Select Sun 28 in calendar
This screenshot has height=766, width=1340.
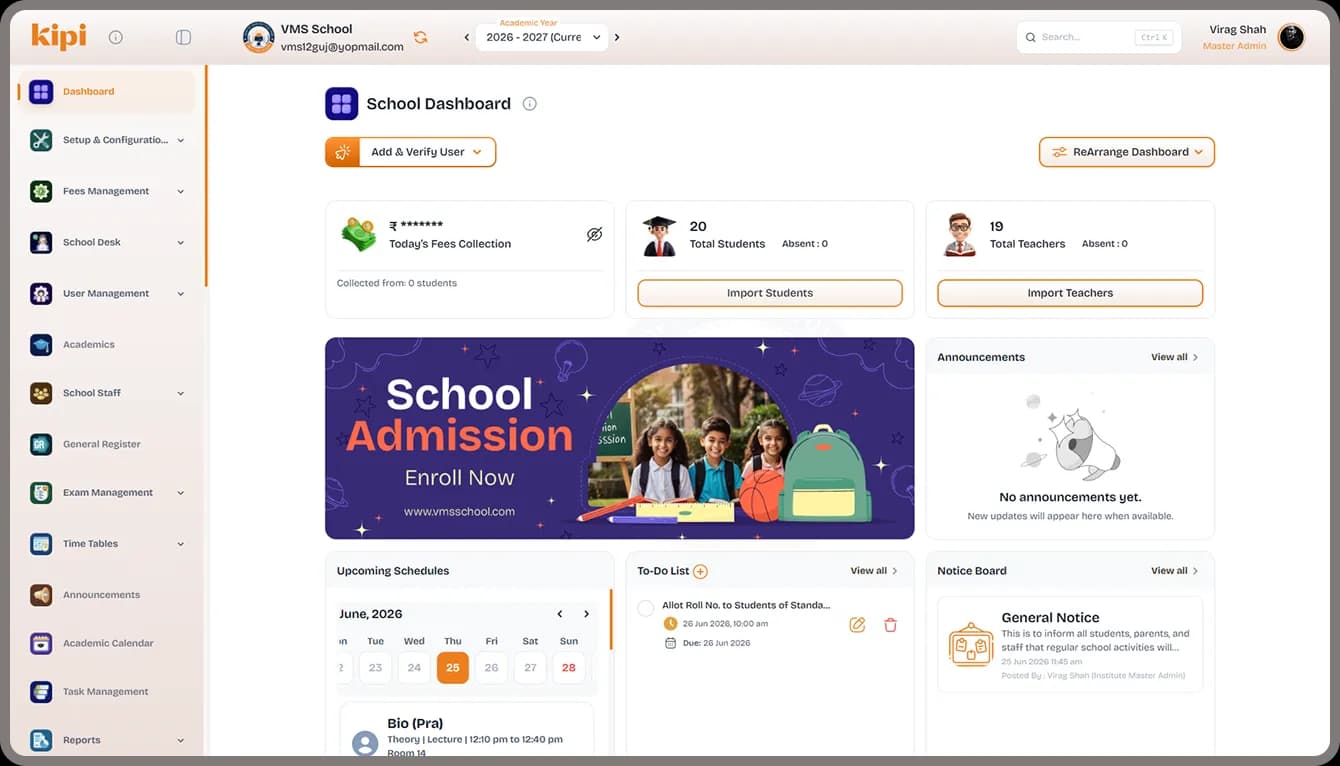569,667
